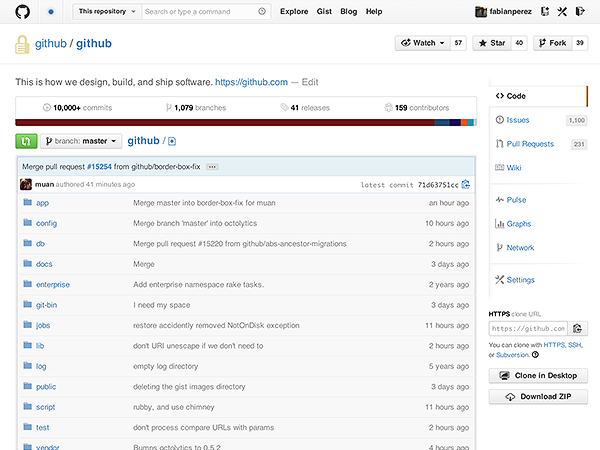This screenshot has width=600, height=450.
Task: Open the Explore menu item
Action: coord(294,11)
